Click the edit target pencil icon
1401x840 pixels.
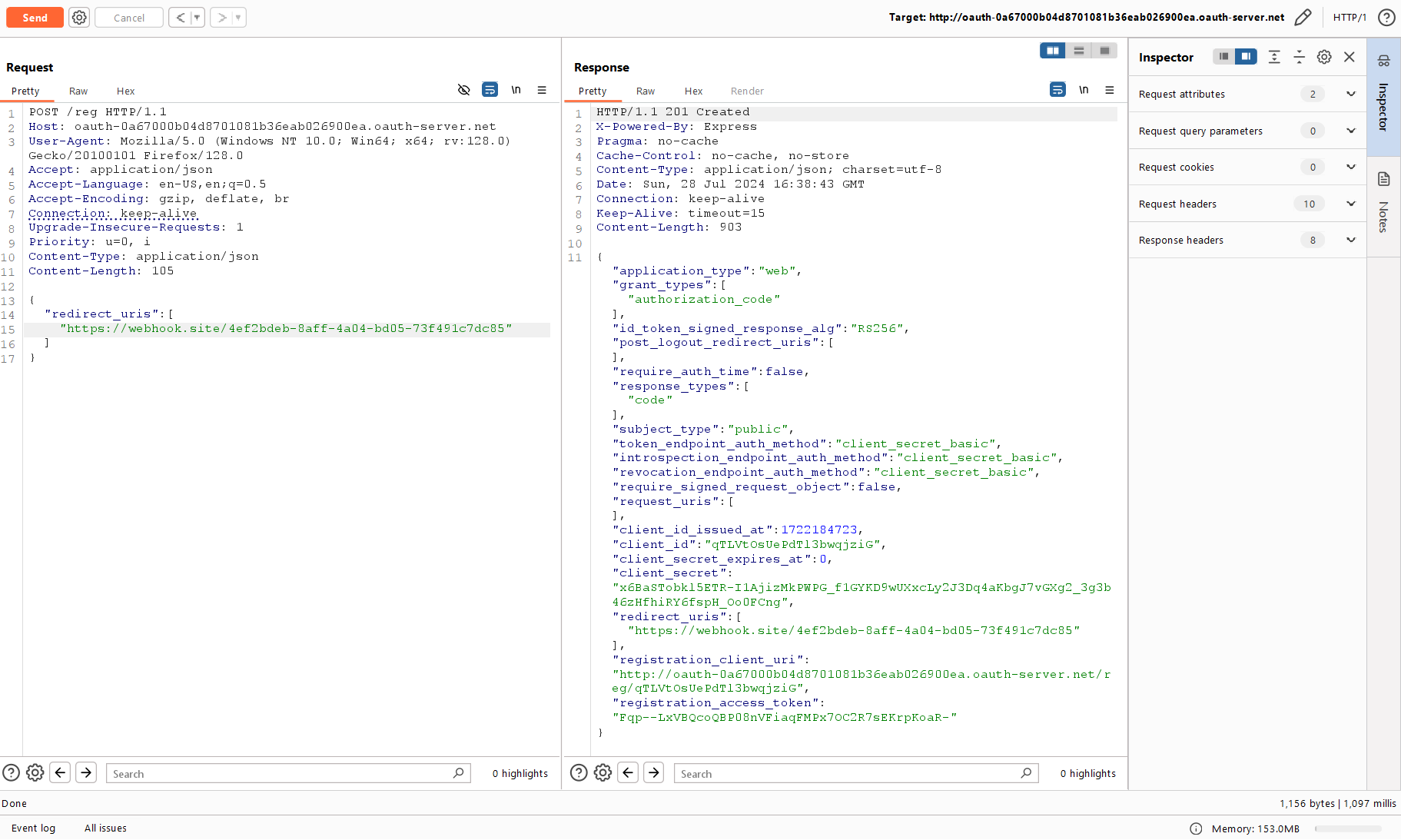coord(1303,17)
